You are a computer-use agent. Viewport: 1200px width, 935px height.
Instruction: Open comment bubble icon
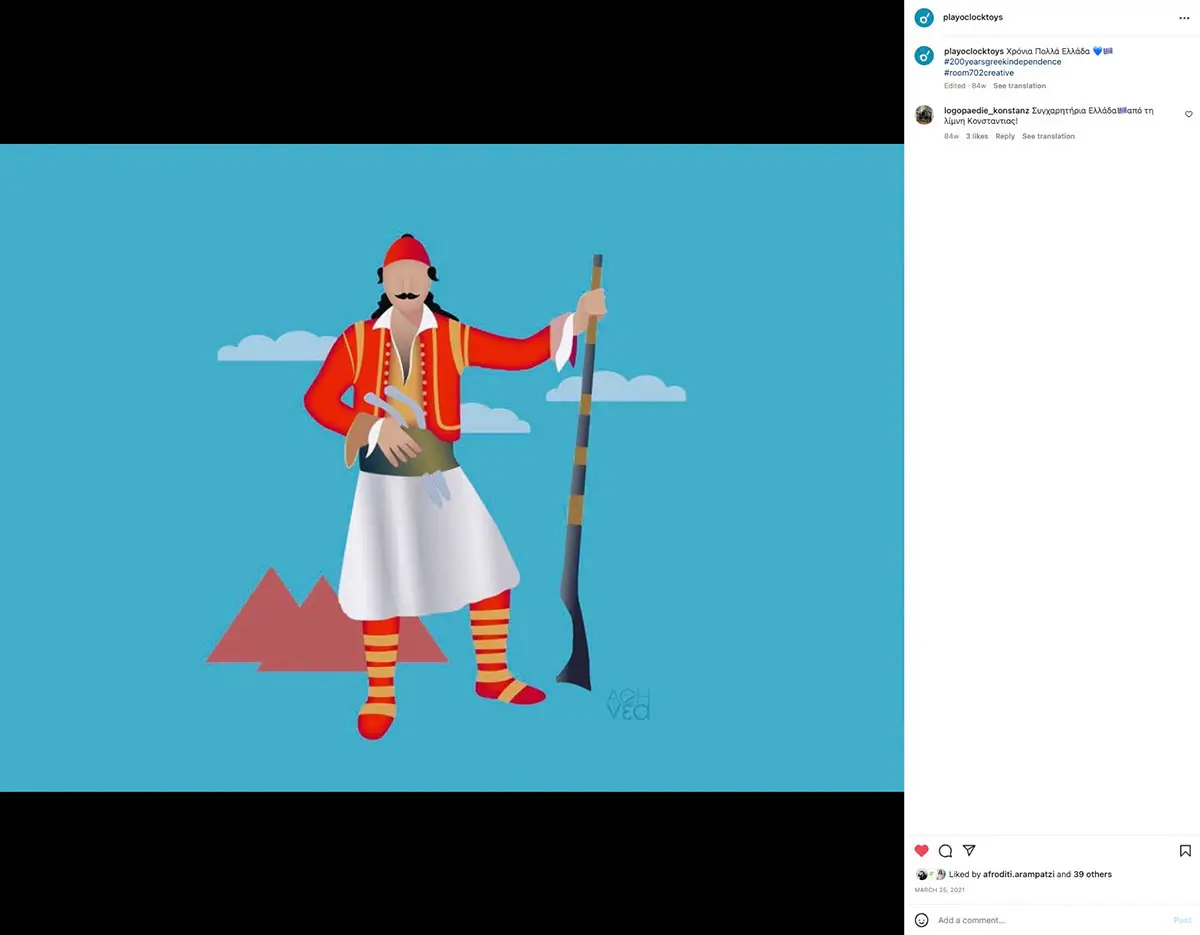(945, 851)
